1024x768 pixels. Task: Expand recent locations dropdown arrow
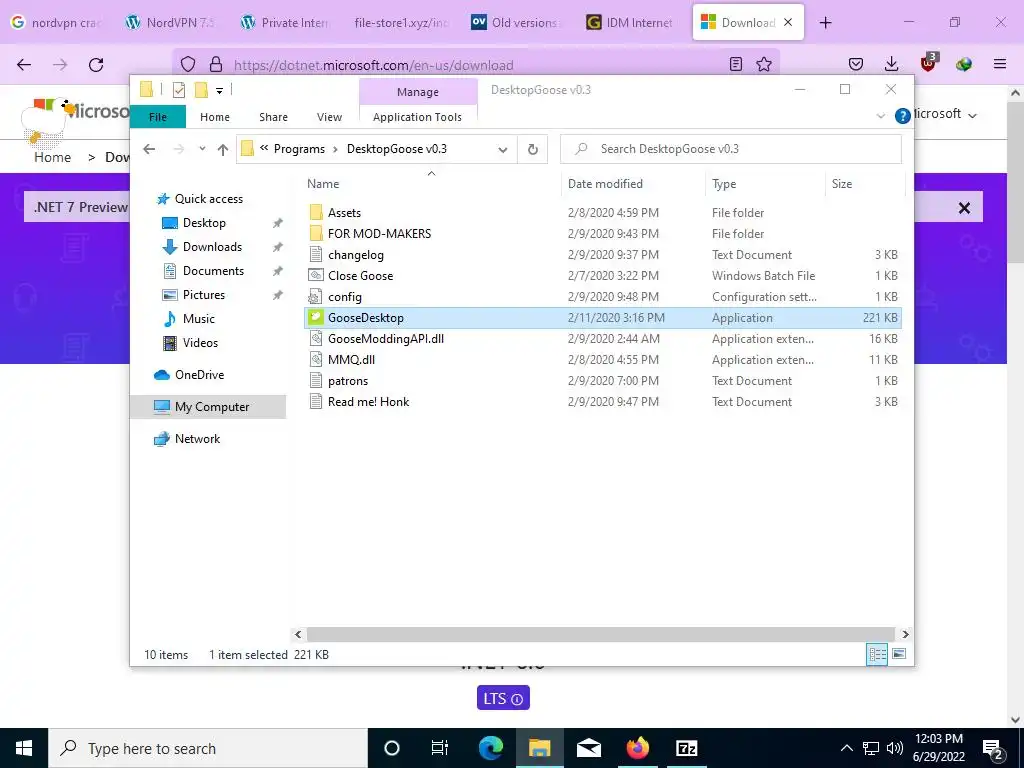(x=202, y=149)
